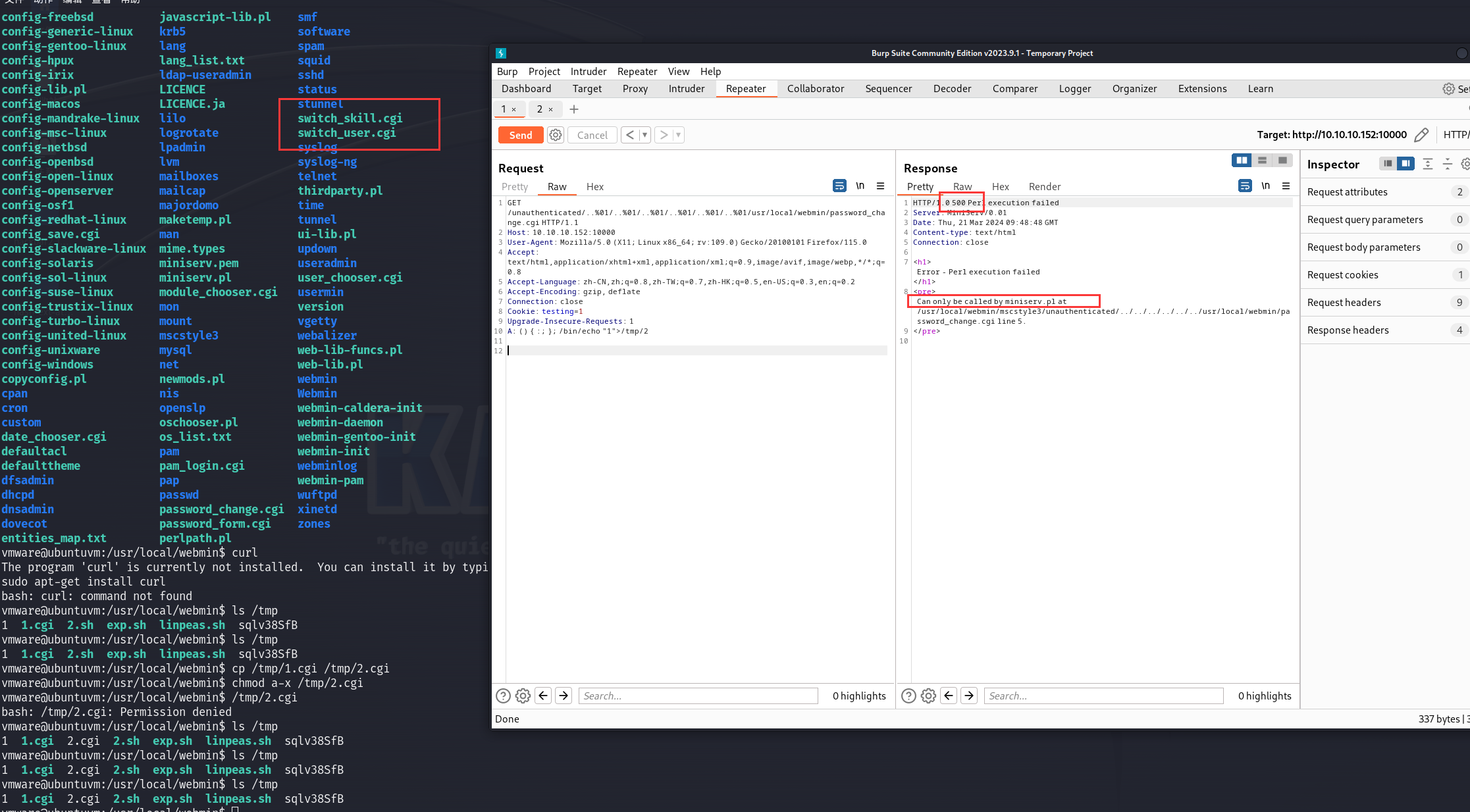Switch to the Proxy tab

(x=635, y=89)
